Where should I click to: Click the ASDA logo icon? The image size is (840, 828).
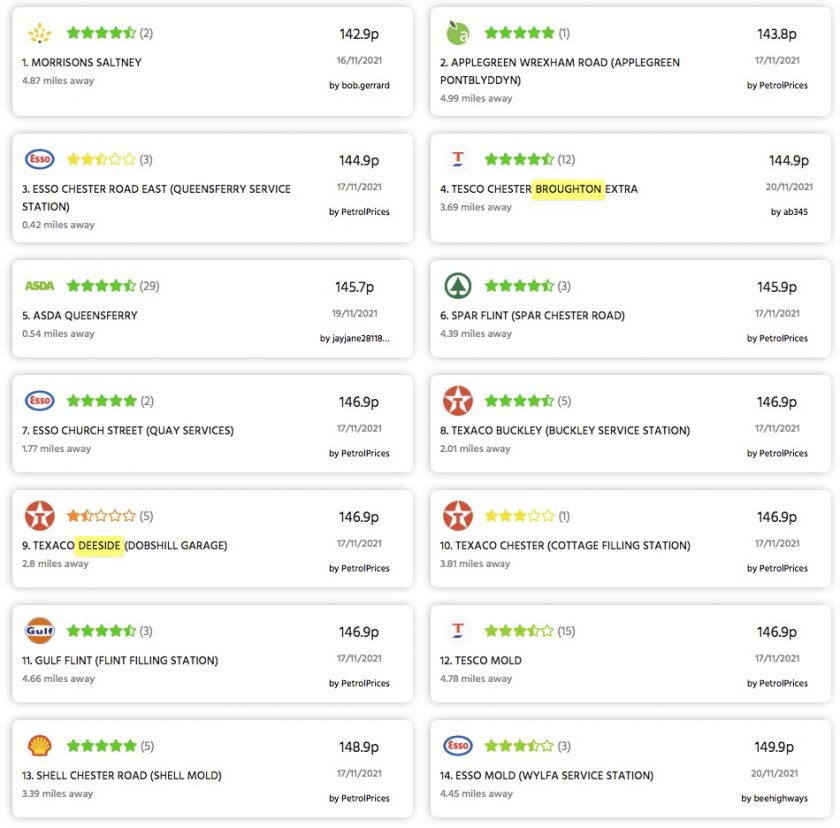pos(40,285)
